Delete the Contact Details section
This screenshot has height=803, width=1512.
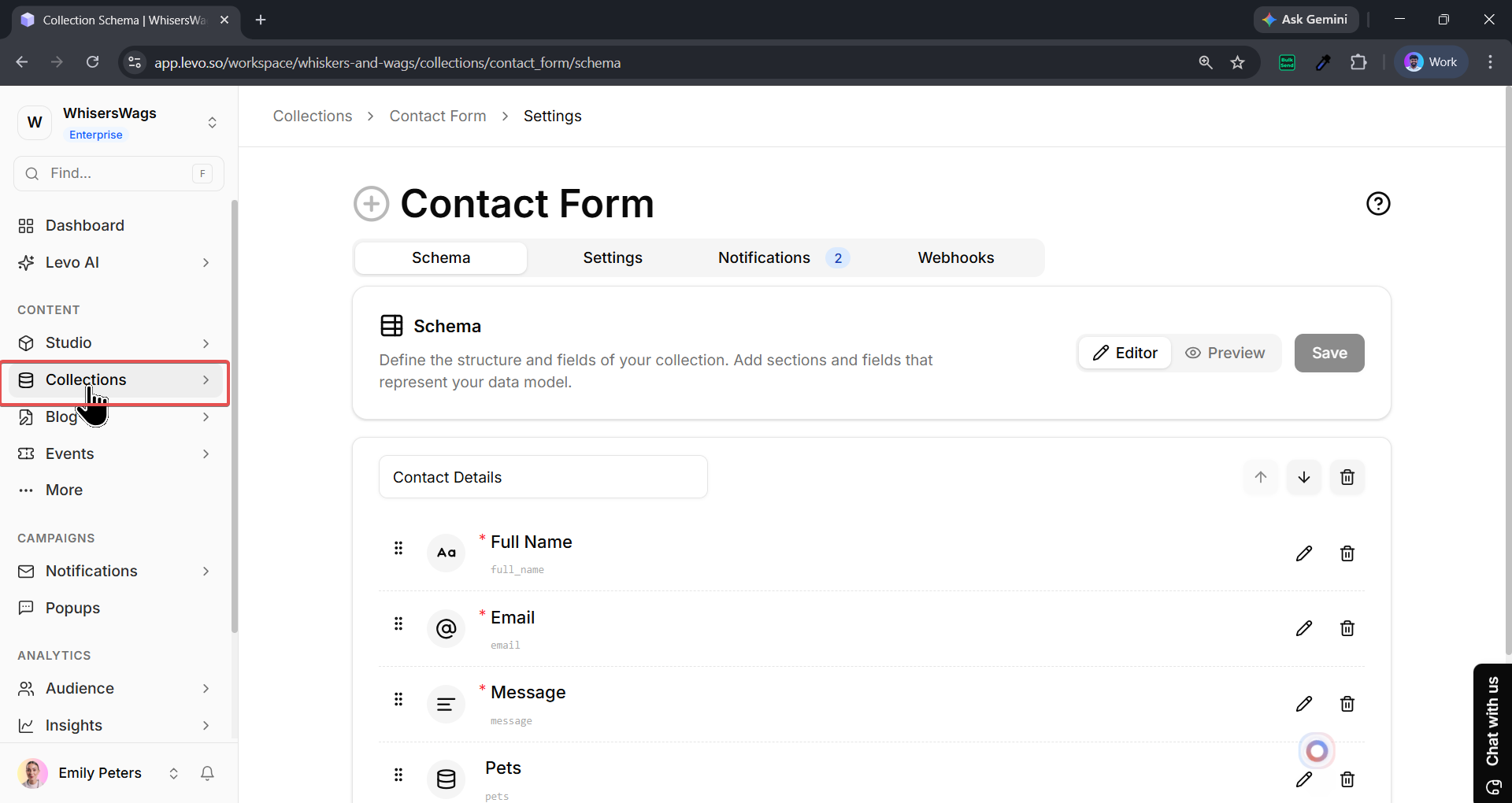click(x=1347, y=477)
